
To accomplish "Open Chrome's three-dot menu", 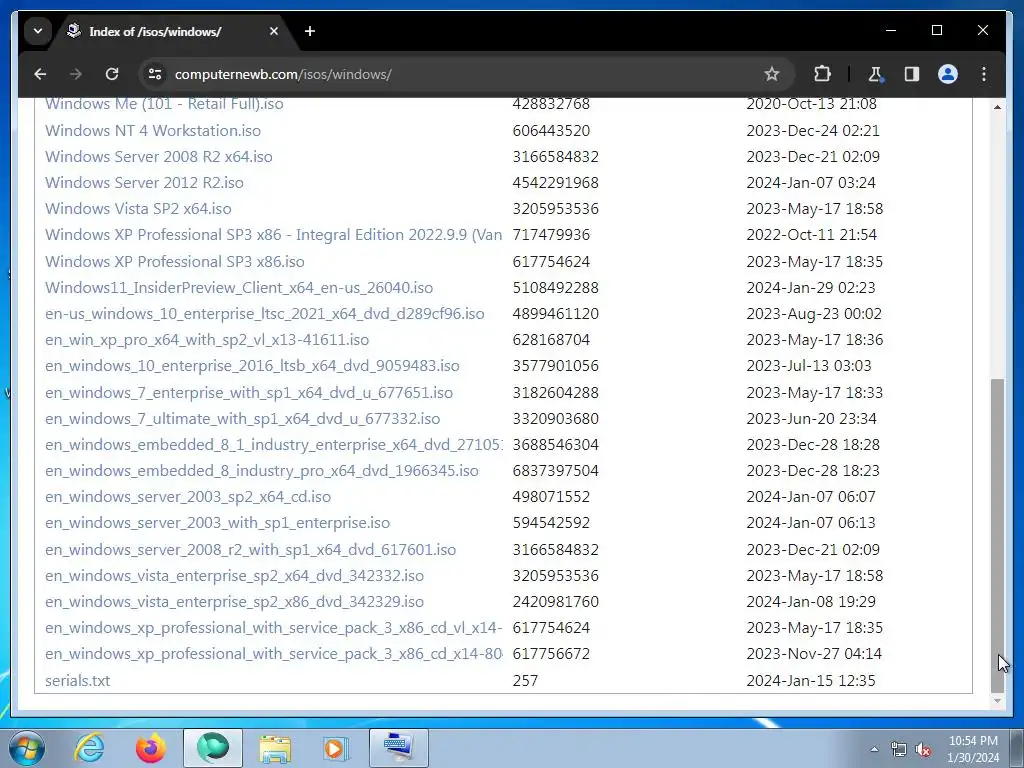I will pyautogui.click(x=984, y=74).
